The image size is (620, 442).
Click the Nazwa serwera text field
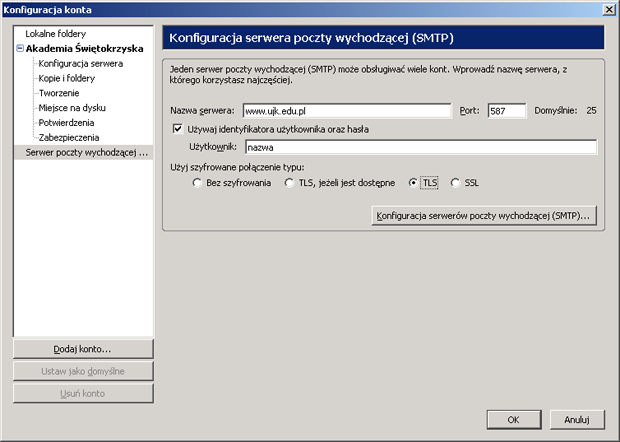[348, 110]
